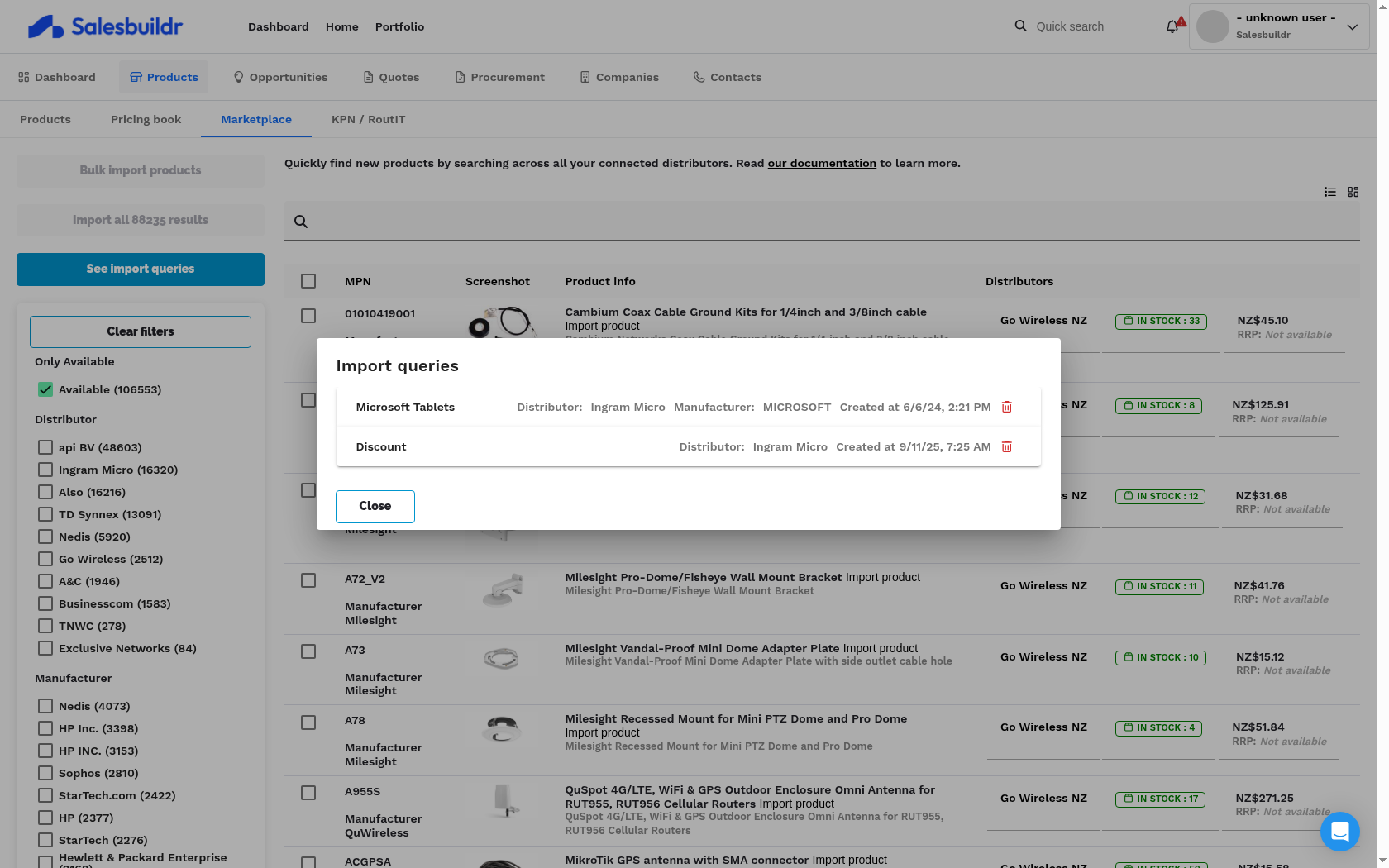Select the Pricing book tab
The width and height of the screenshot is (1389, 868).
click(146, 119)
